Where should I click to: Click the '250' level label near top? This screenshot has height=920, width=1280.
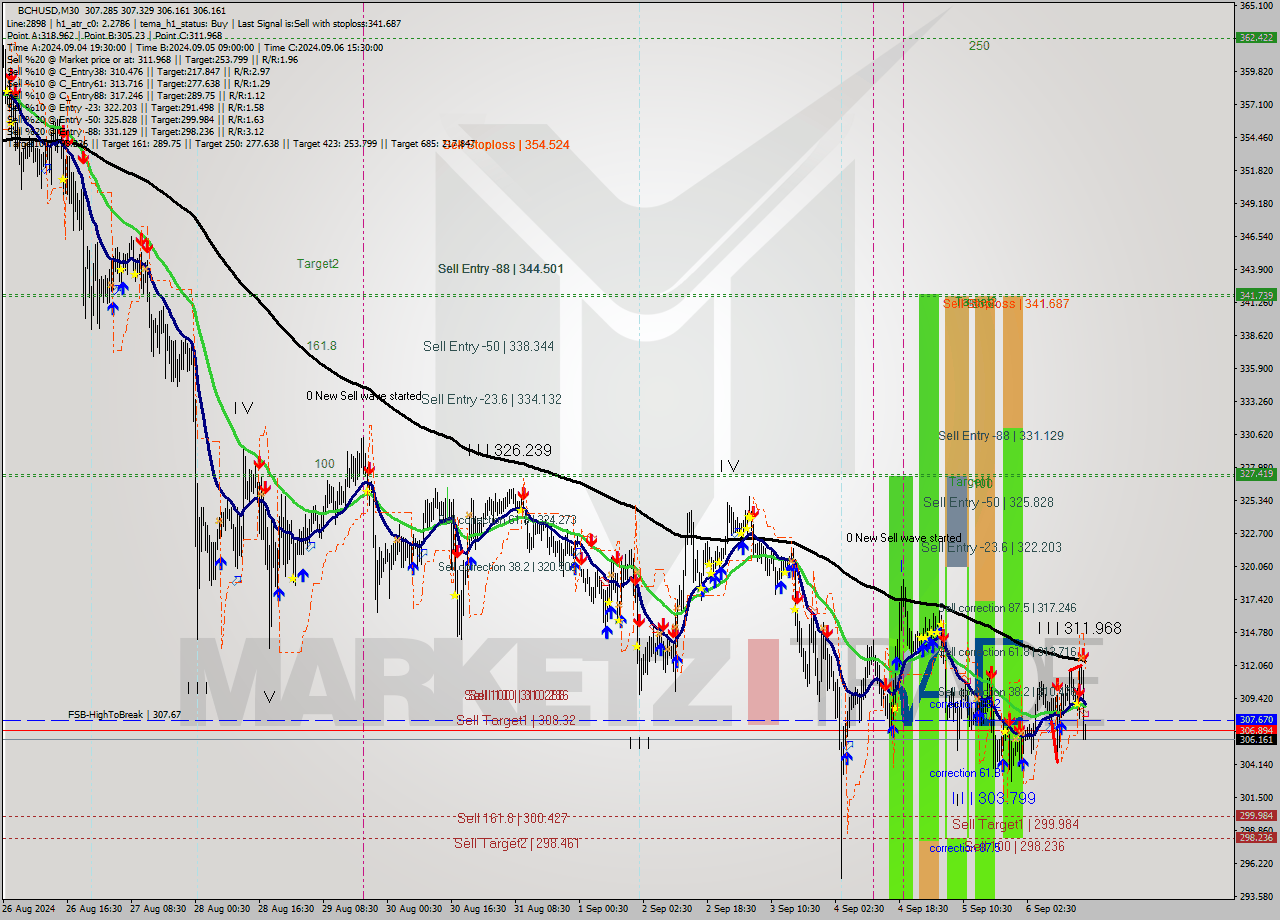pyautogui.click(x=979, y=46)
